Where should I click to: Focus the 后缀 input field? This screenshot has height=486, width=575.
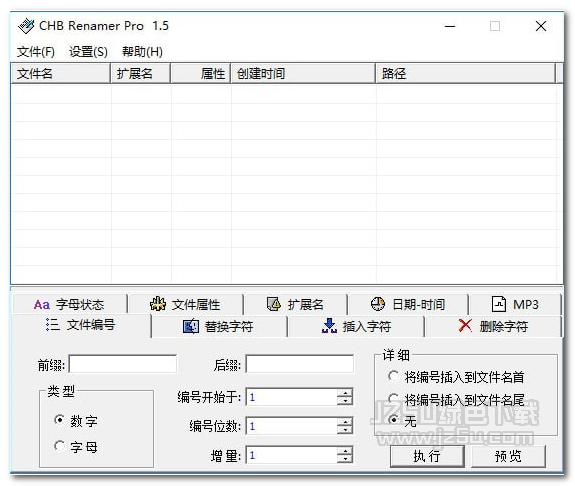(300, 364)
